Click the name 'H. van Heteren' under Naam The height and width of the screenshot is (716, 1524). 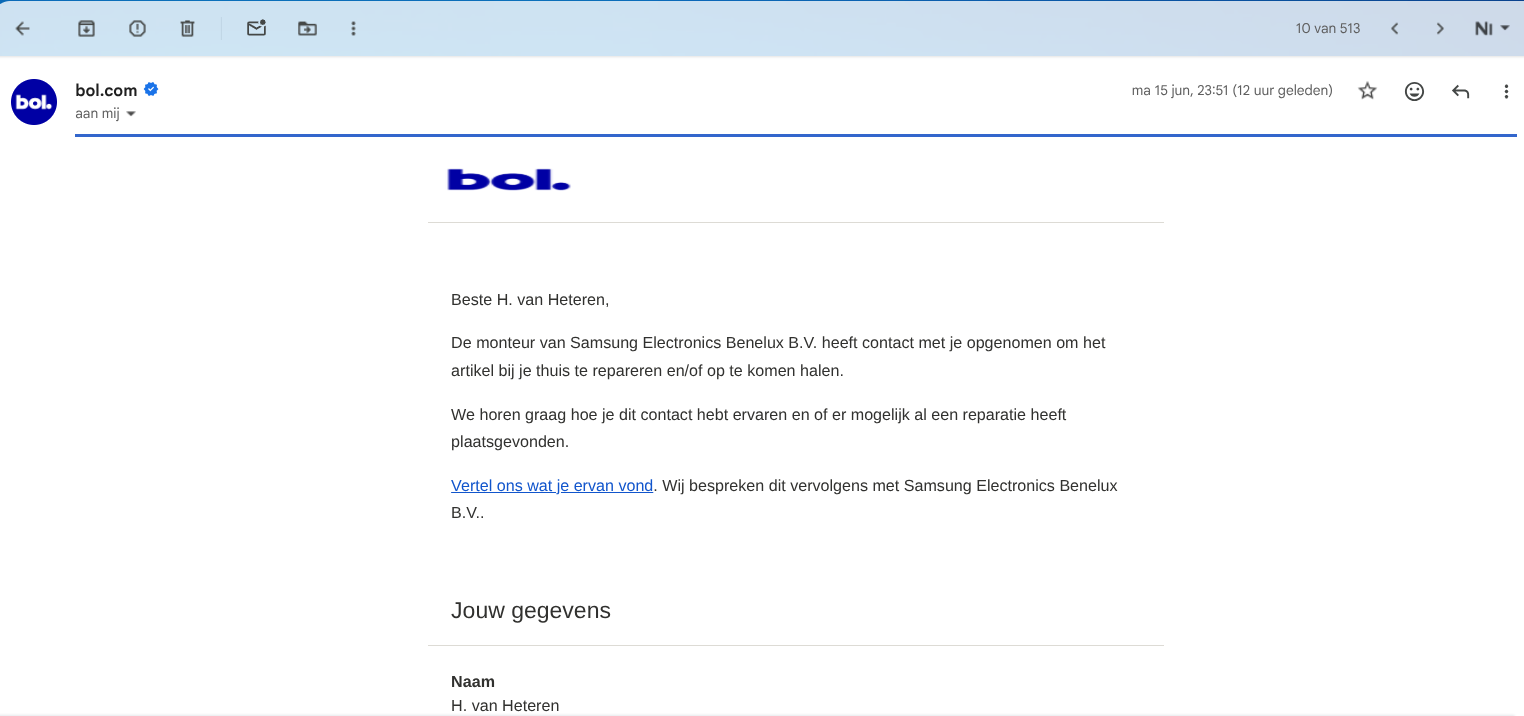coord(505,706)
